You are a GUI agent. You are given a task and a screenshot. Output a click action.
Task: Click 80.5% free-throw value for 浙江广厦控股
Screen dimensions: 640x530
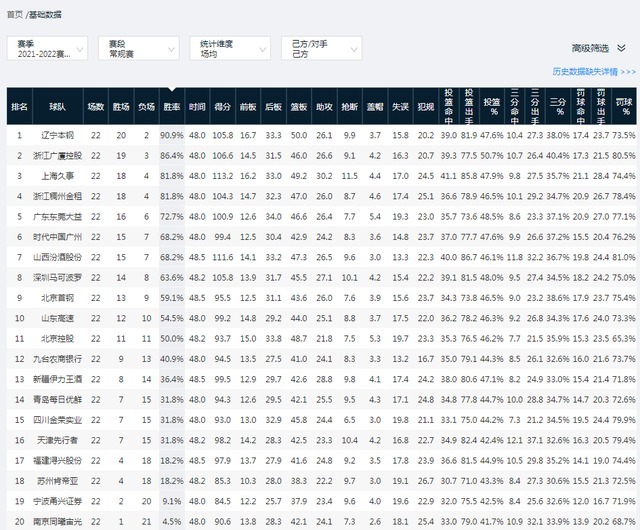point(624,156)
